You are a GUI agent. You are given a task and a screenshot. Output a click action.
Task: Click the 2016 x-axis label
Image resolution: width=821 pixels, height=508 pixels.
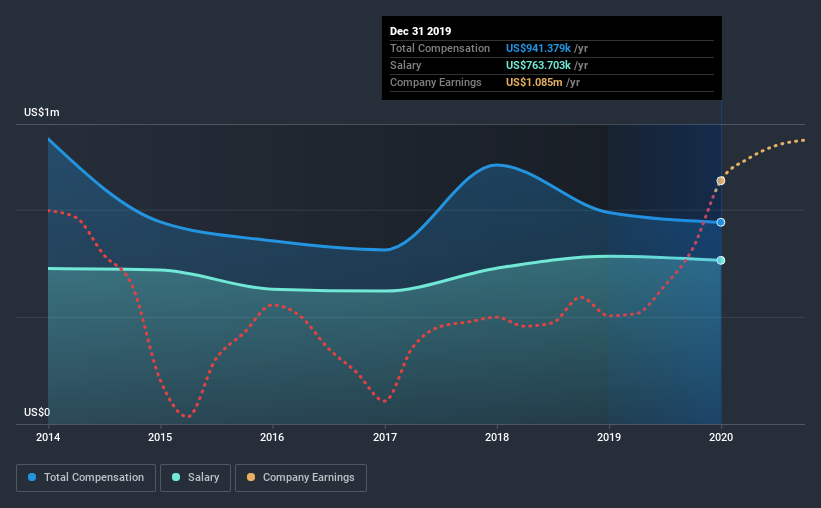[272, 437]
